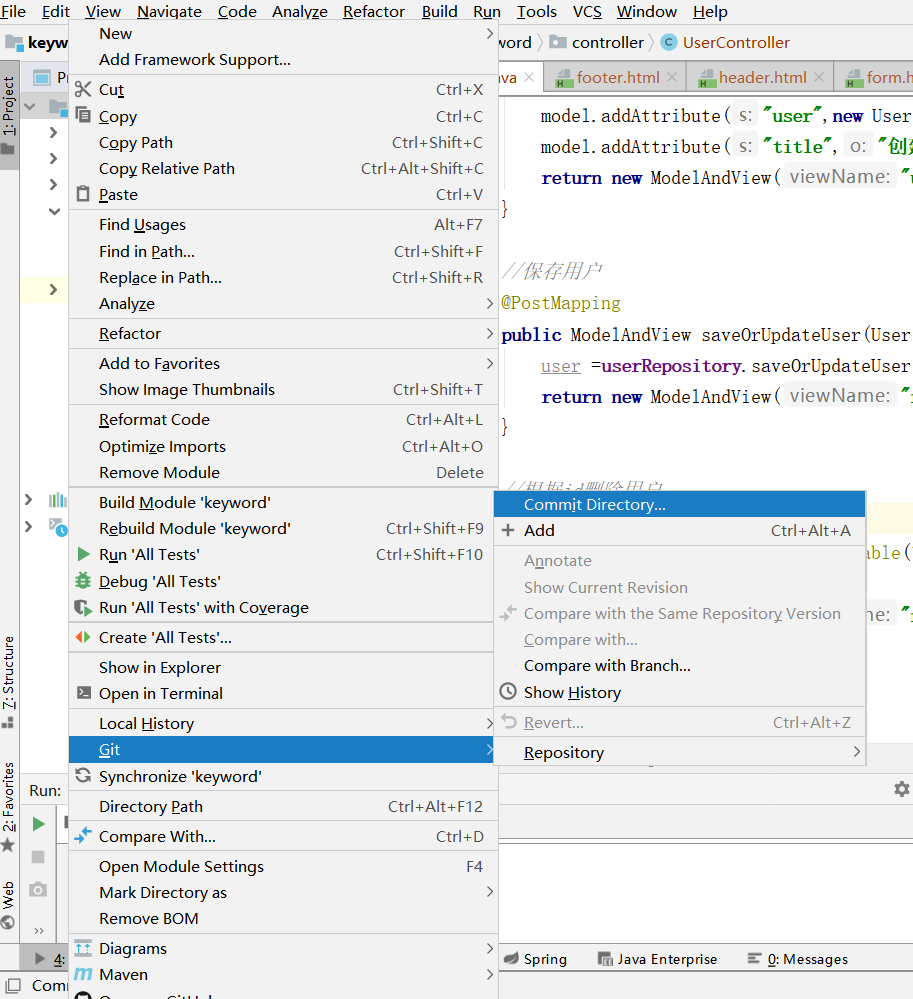Click controller folder in breadcrumb
Image resolution: width=913 pixels, height=999 pixels.
pos(597,42)
